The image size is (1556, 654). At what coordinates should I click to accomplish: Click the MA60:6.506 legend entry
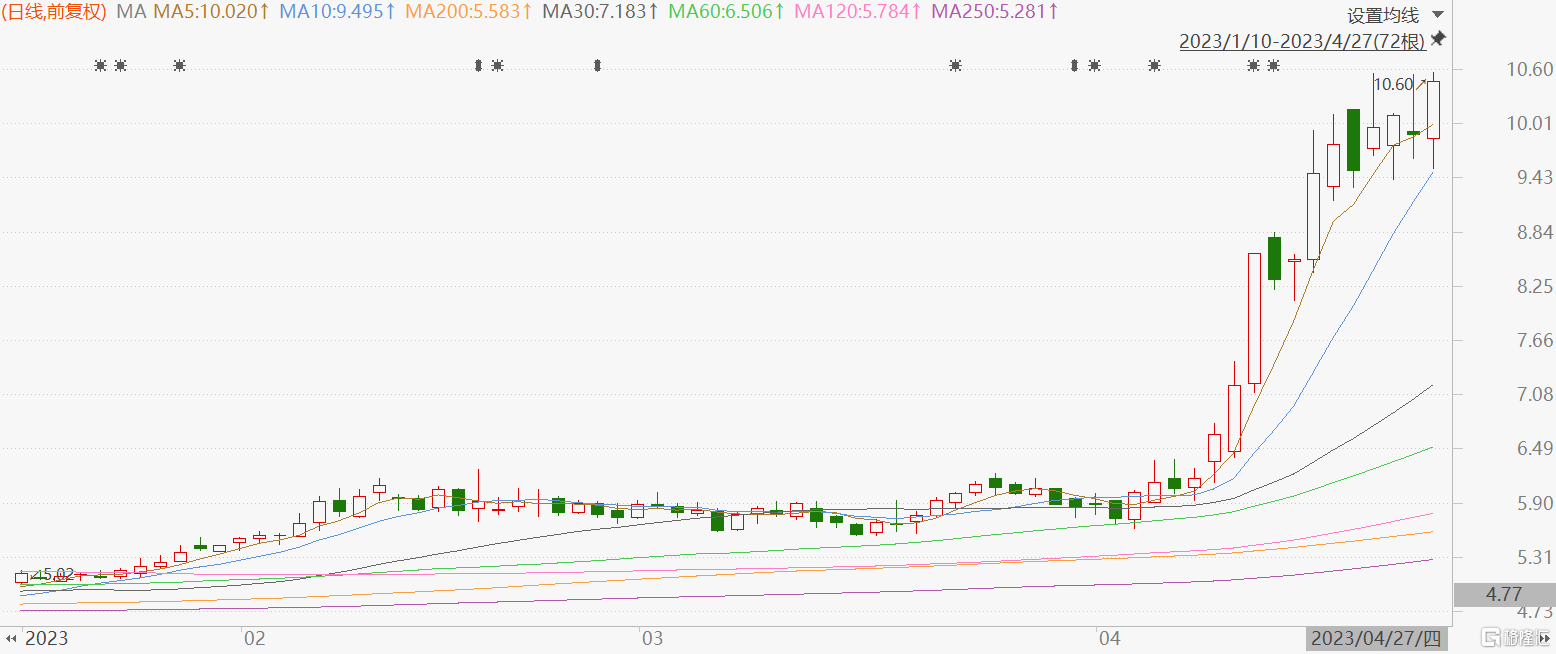726,12
